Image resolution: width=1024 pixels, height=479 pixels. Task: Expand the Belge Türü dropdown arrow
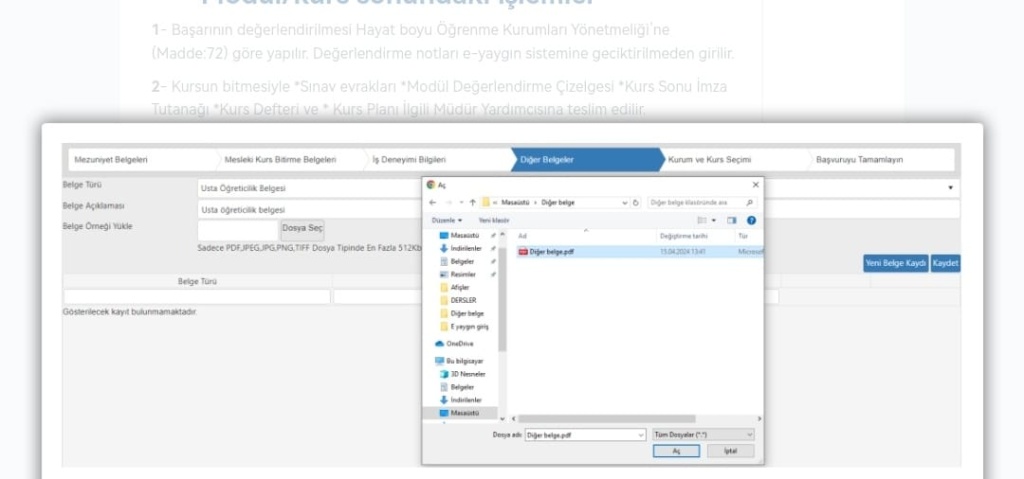(x=950, y=187)
